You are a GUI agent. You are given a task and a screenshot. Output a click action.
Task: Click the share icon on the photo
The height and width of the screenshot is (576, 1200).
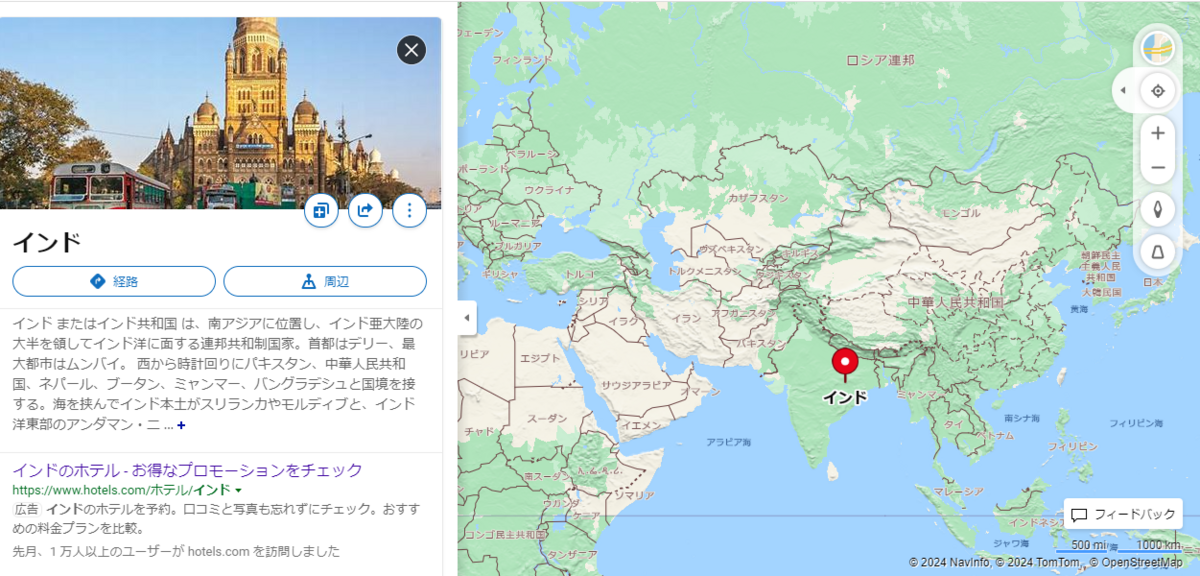(x=365, y=210)
